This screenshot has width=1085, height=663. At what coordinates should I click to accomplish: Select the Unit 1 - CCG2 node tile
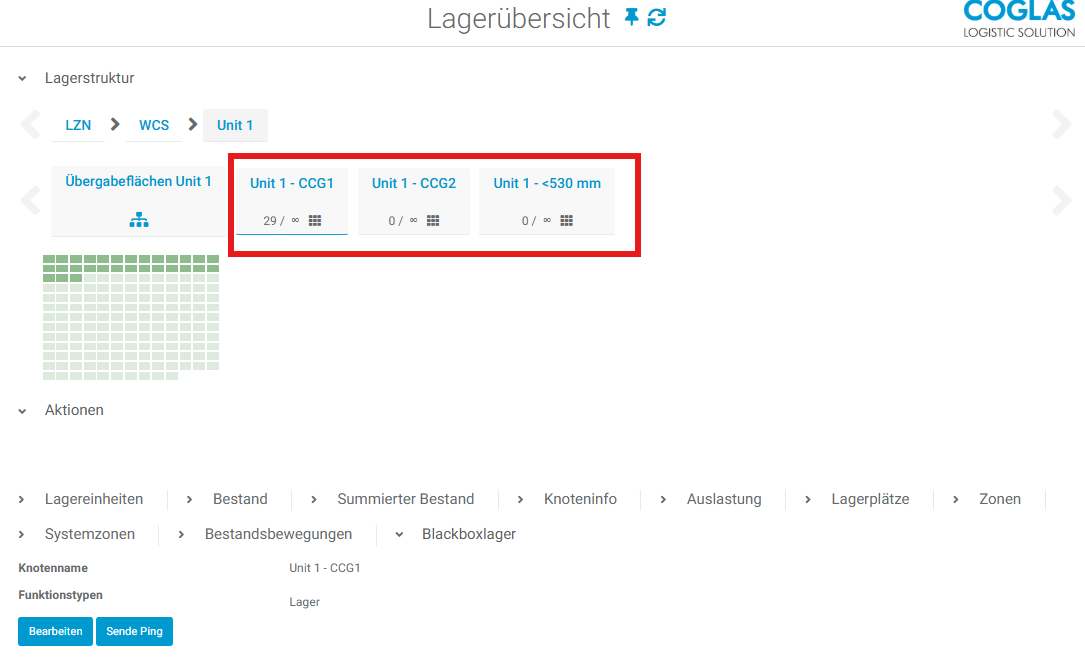(414, 183)
